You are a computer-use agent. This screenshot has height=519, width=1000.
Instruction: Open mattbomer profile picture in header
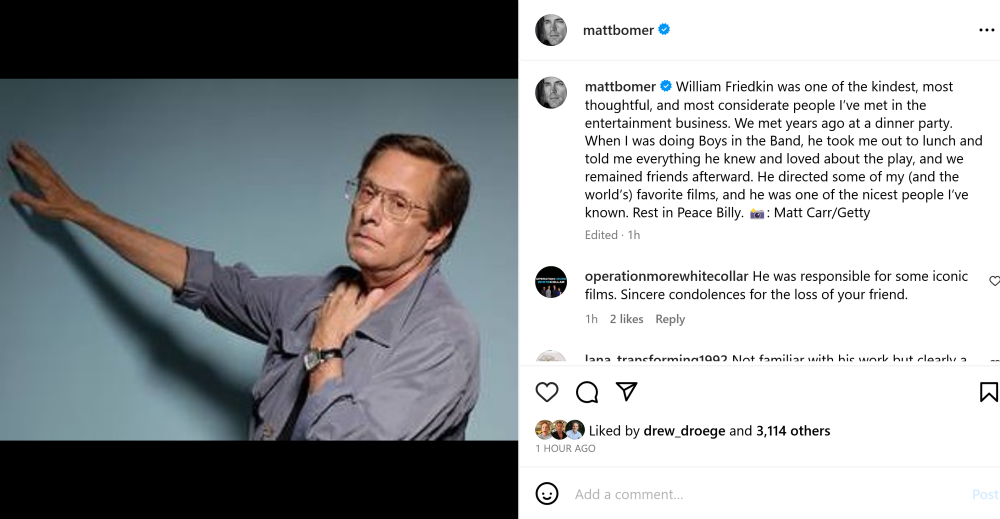551,30
